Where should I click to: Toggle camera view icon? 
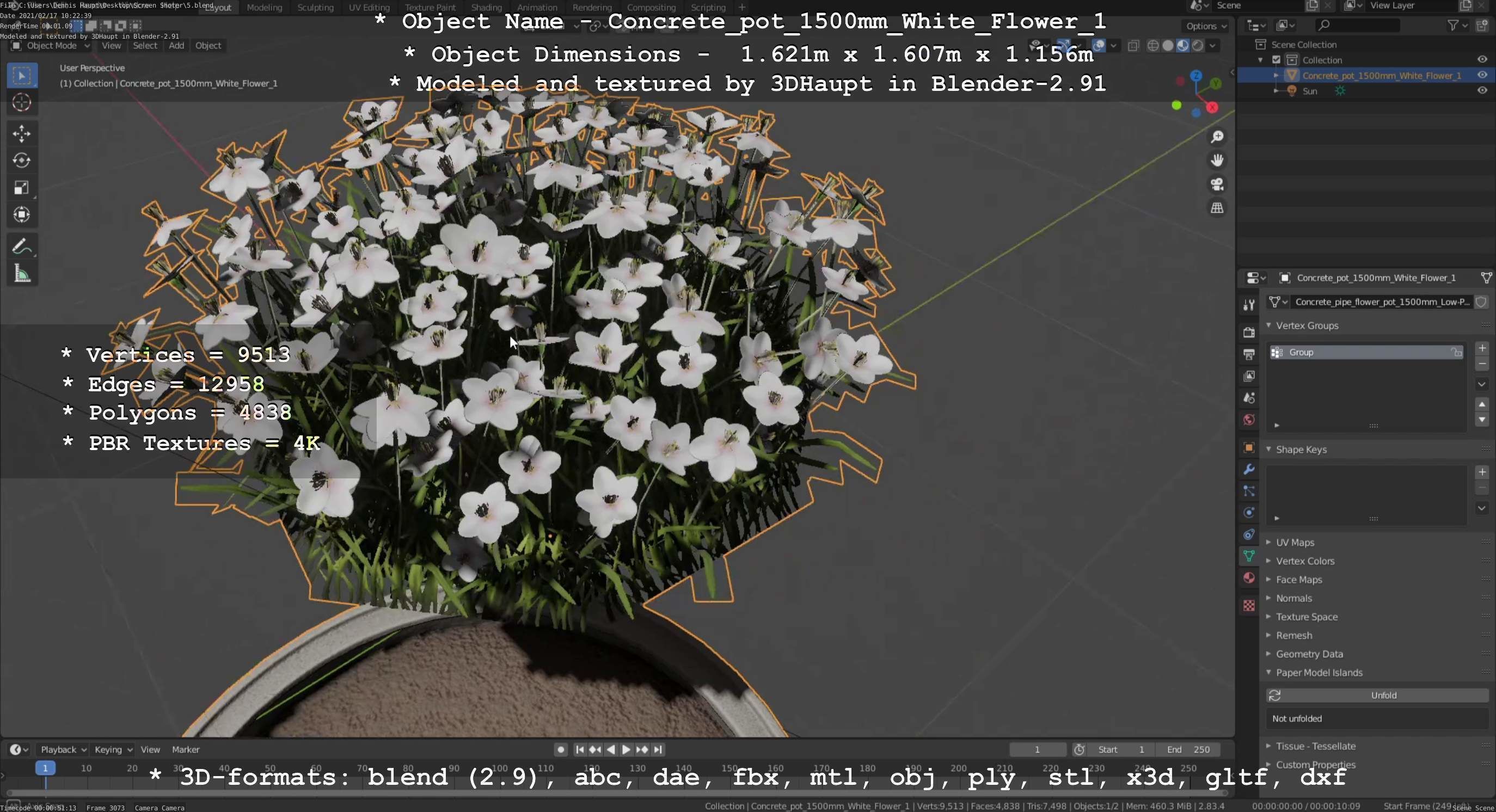(x=1217, y=184)
